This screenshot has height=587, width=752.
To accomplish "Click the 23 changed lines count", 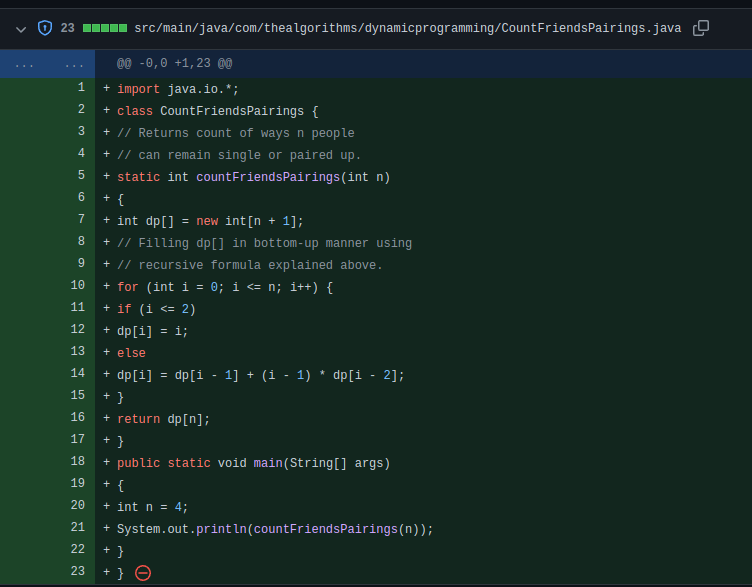I will (x=68, y=28).
